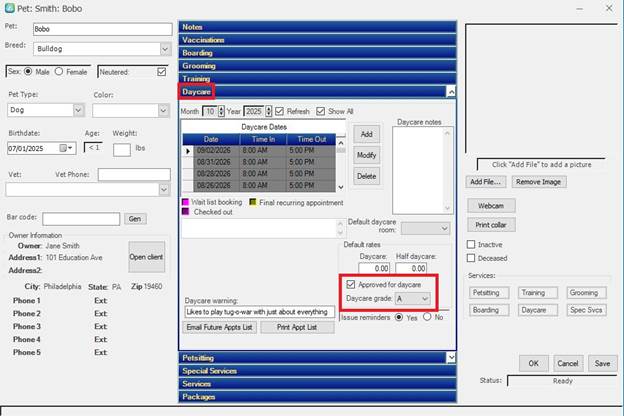The image size is (624, 416).
Task: Click the Gen bar code button
Action: [135, 219]
